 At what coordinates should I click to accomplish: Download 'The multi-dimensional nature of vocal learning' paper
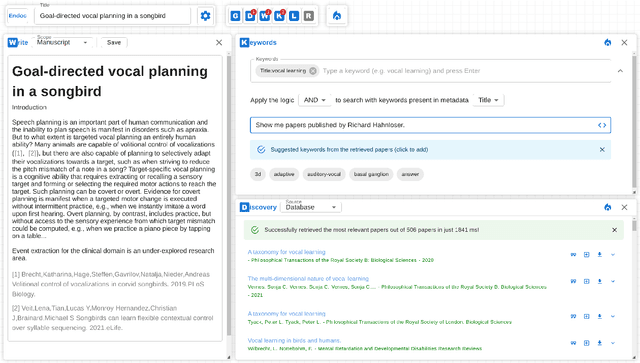(600, 281)
